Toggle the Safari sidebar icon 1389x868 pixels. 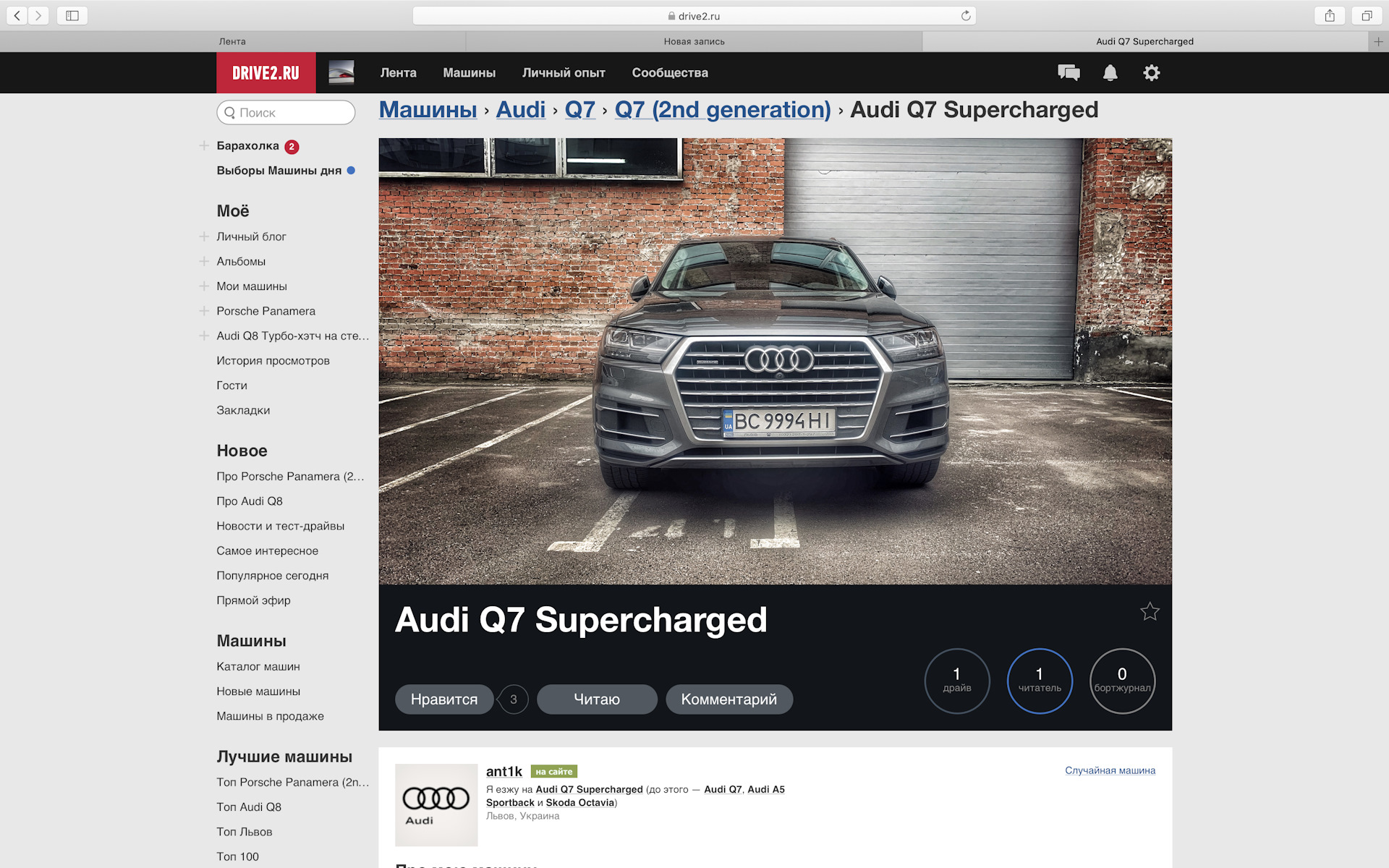[x=72, y=15]
